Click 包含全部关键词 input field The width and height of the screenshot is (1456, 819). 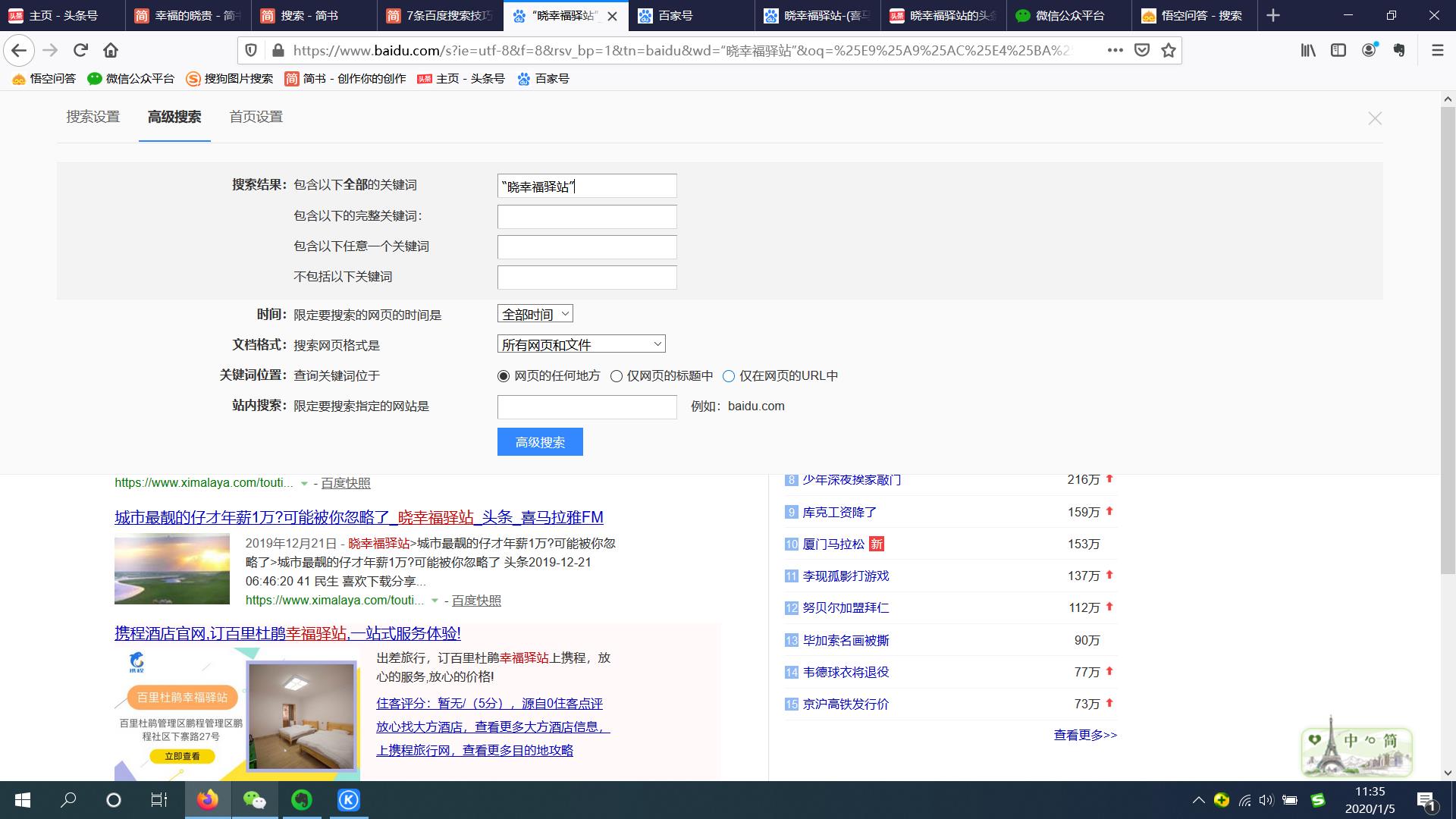coord(587,186)
